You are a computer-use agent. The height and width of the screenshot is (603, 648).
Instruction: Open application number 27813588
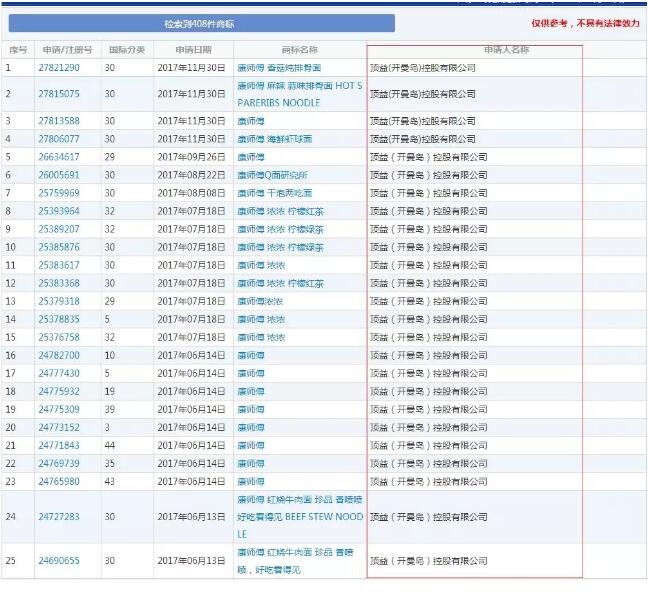coord(59,121)
